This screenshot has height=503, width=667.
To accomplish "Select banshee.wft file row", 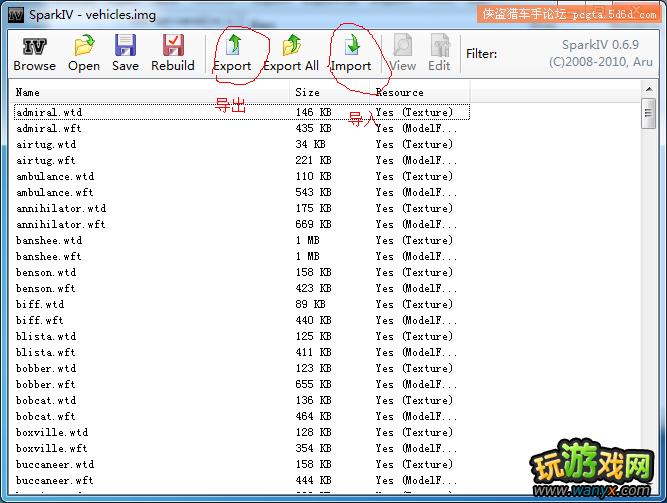I will (242, 256).
